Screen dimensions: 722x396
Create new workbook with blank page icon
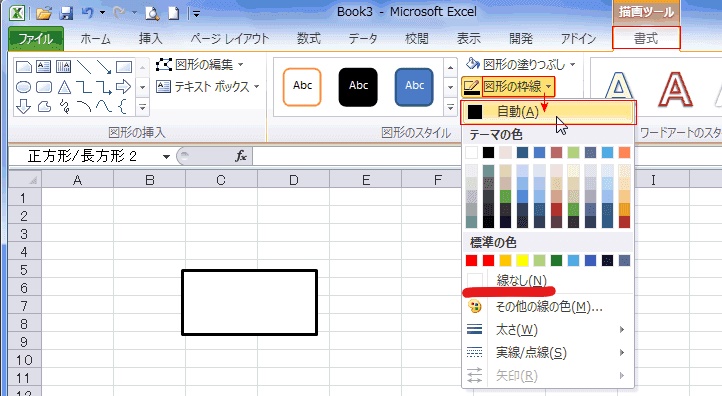[174, 13]
